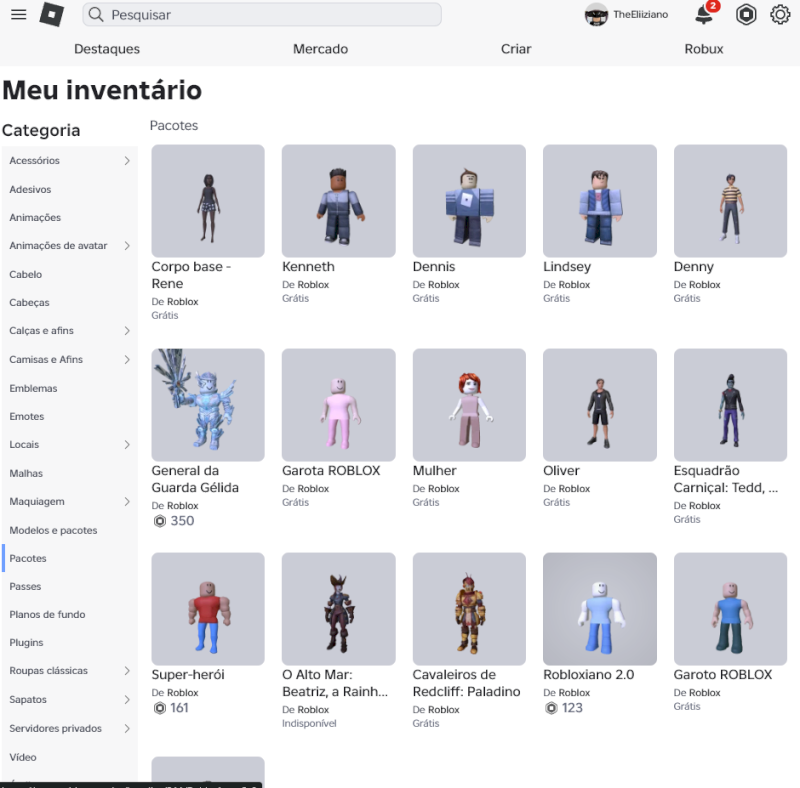Select Animações category
This screenshot has height=788, width=800.
(70, 217)
